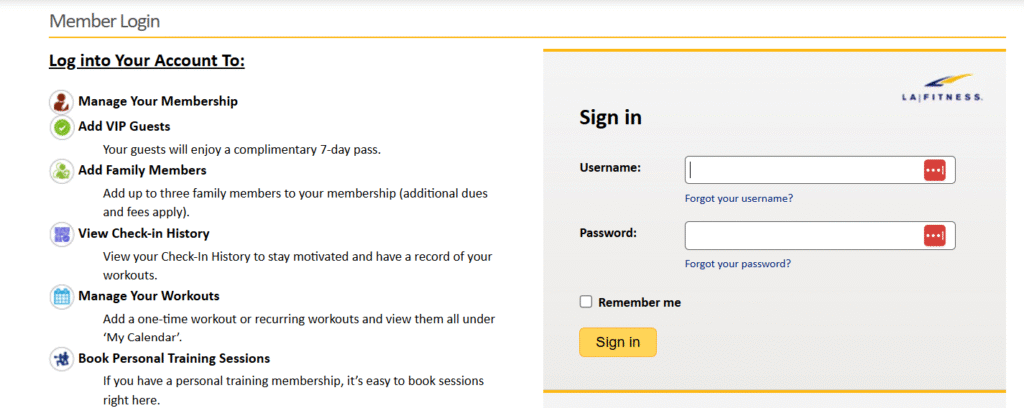Click the Member Login page title
The image size is (1024, 408).
(x=104, y=21)
